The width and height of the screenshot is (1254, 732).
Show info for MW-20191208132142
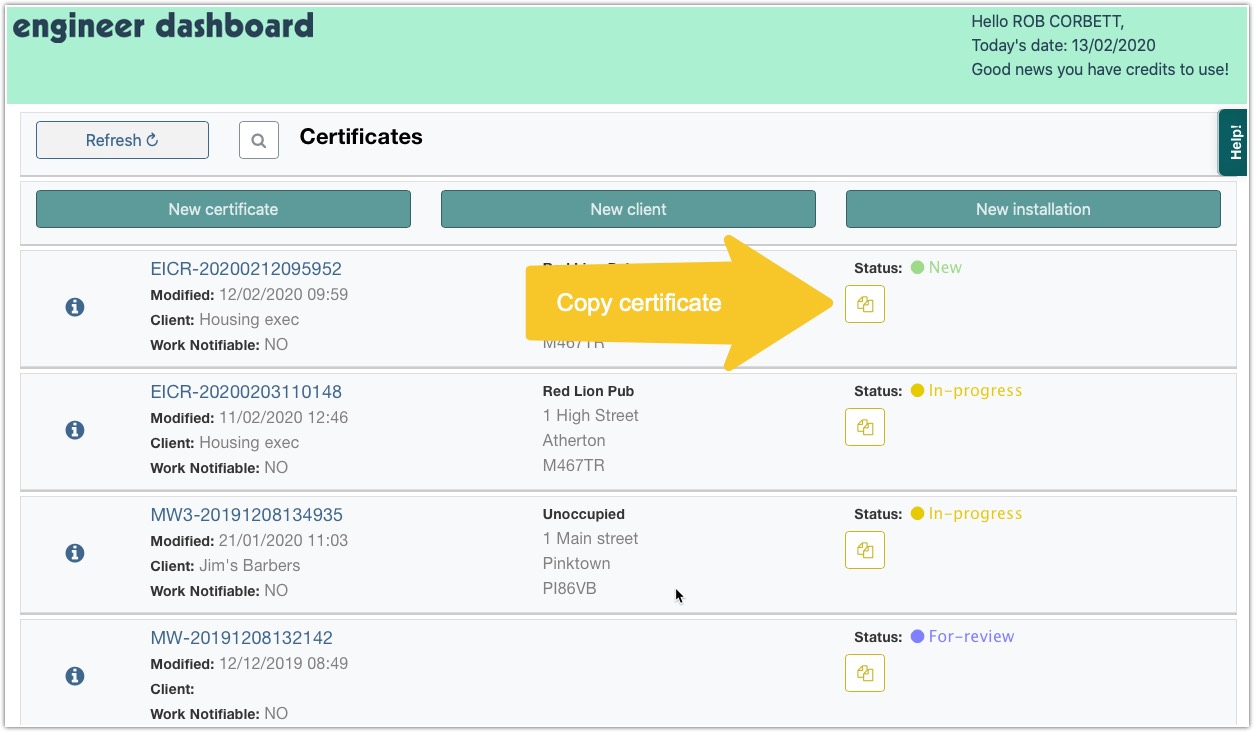pyautogui.click(x=74, y=676)
